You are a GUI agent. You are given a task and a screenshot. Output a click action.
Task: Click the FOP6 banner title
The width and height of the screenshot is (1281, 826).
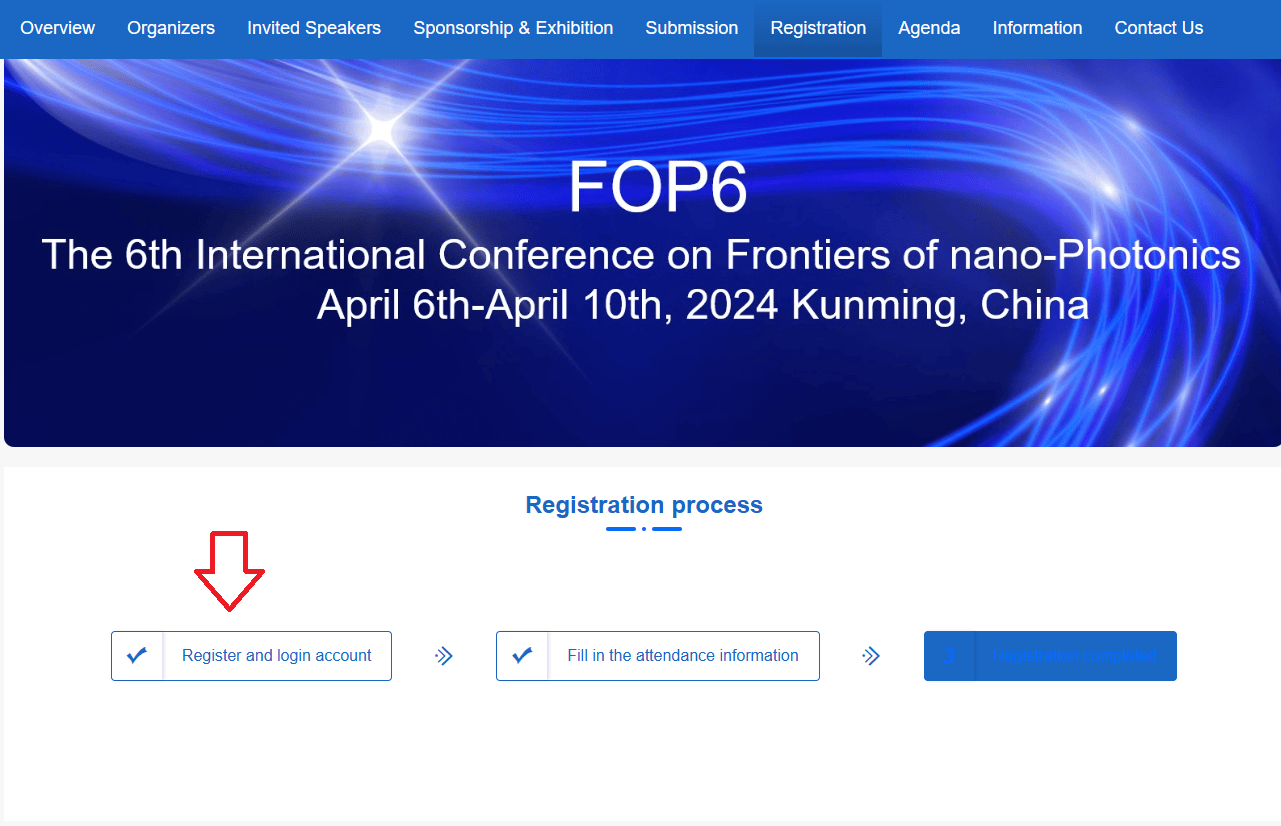[657, 187]
